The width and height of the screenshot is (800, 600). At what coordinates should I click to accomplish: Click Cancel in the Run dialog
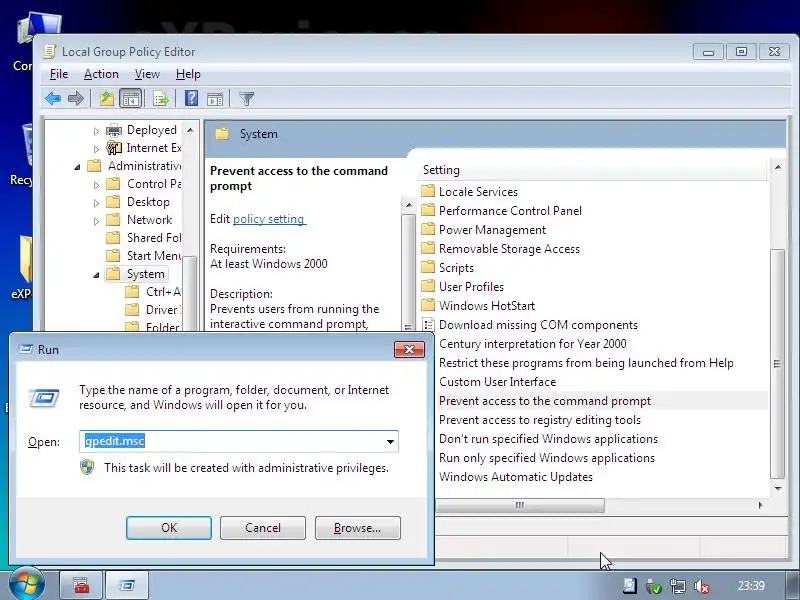[263, 528]
